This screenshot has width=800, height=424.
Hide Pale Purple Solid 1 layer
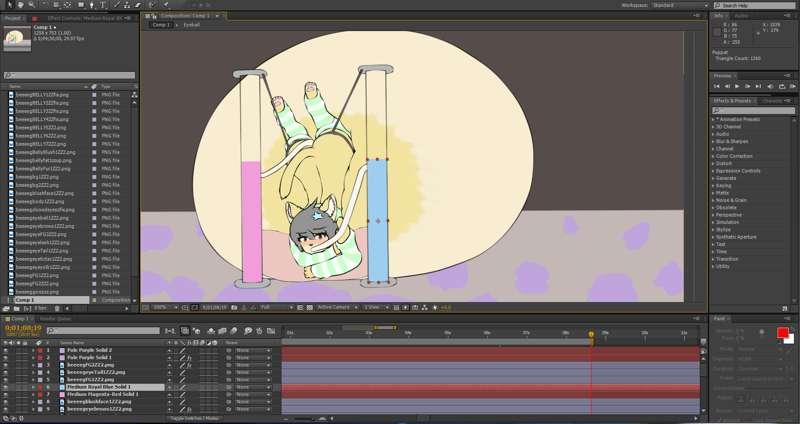(x=6, y=358)
